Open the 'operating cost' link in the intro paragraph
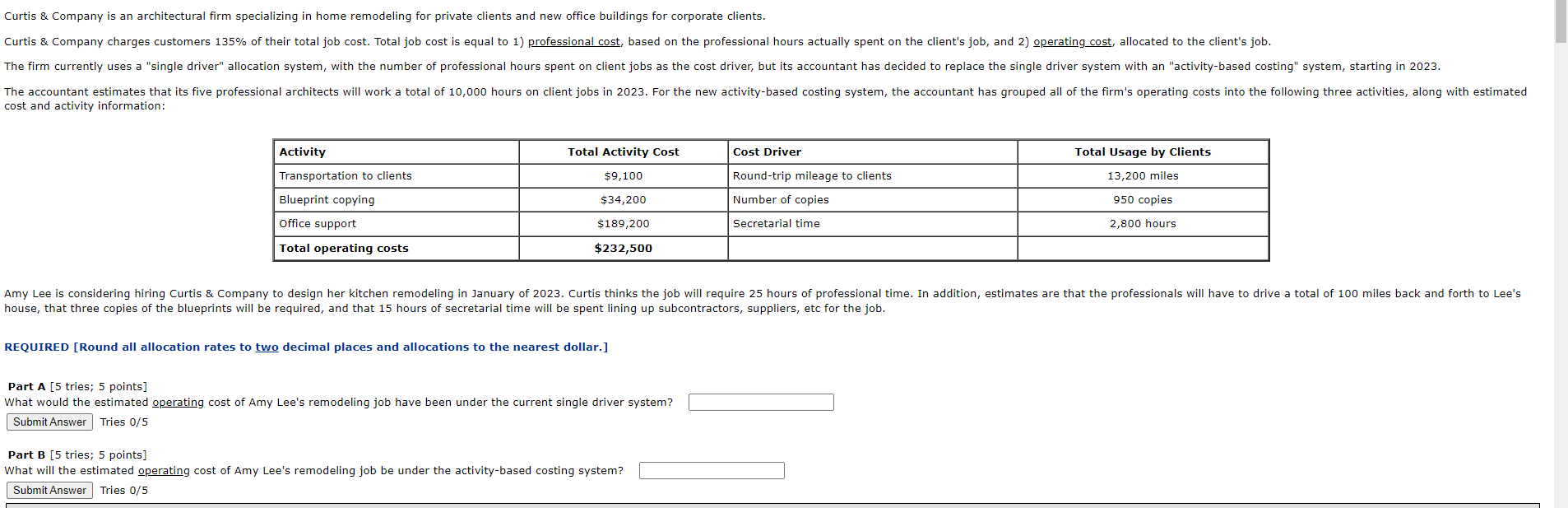 point(1073,41)
